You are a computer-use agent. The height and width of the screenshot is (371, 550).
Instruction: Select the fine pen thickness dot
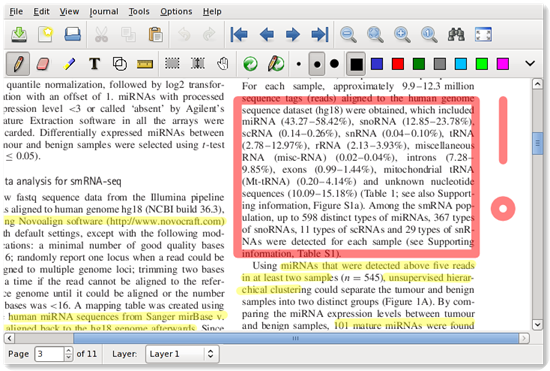[299, 64]
